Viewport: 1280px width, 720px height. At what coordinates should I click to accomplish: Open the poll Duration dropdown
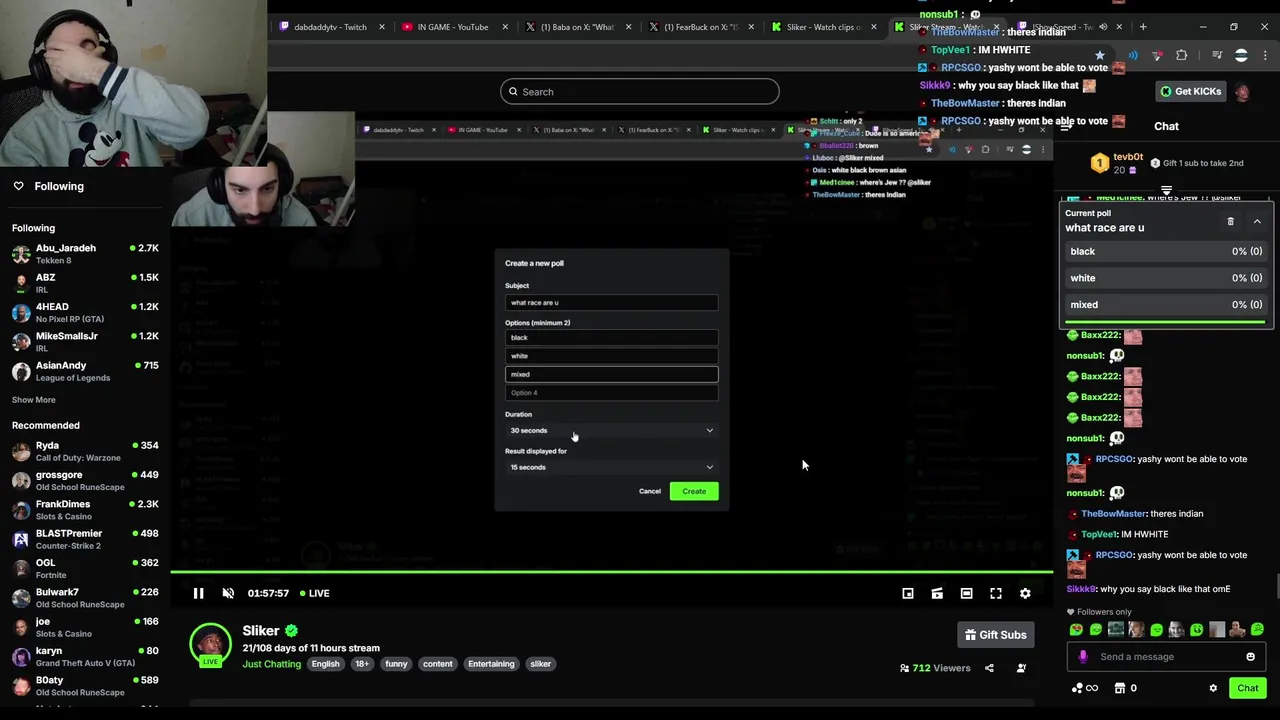611,430
